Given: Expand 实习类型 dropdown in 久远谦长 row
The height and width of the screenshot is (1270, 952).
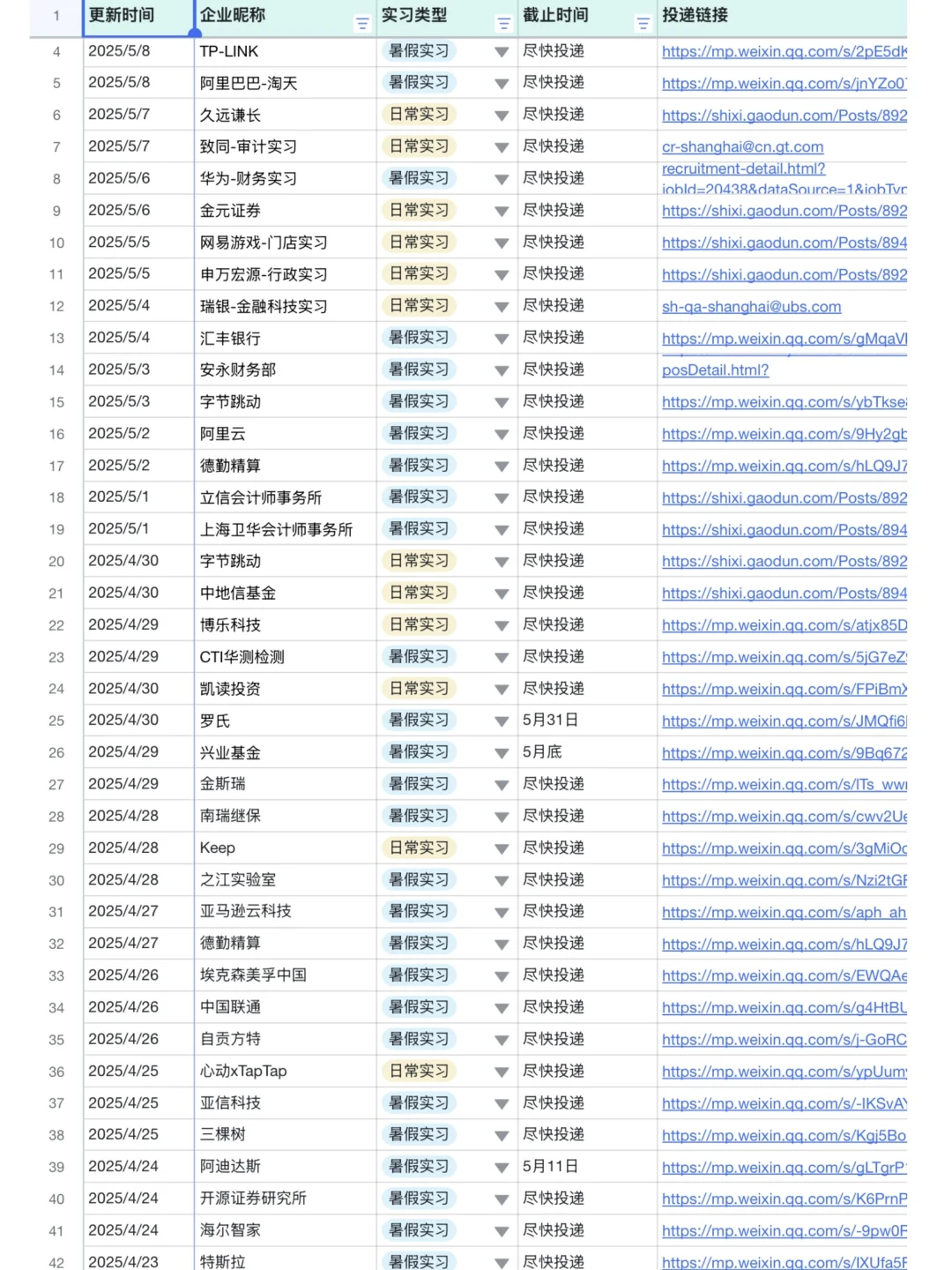Looking at the screenshot, I should tap(502, 116).
